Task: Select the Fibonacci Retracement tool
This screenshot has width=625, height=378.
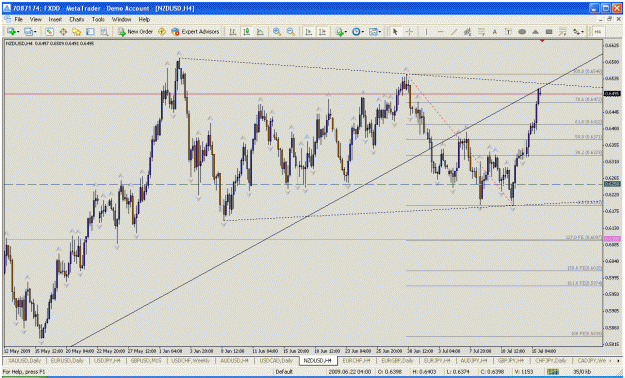Action: click(x=481, y=32)
